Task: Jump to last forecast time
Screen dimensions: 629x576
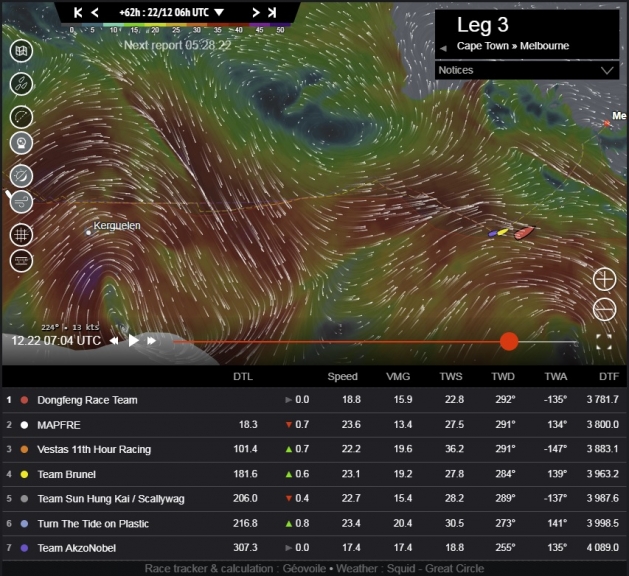Action: tap(272, 13)
